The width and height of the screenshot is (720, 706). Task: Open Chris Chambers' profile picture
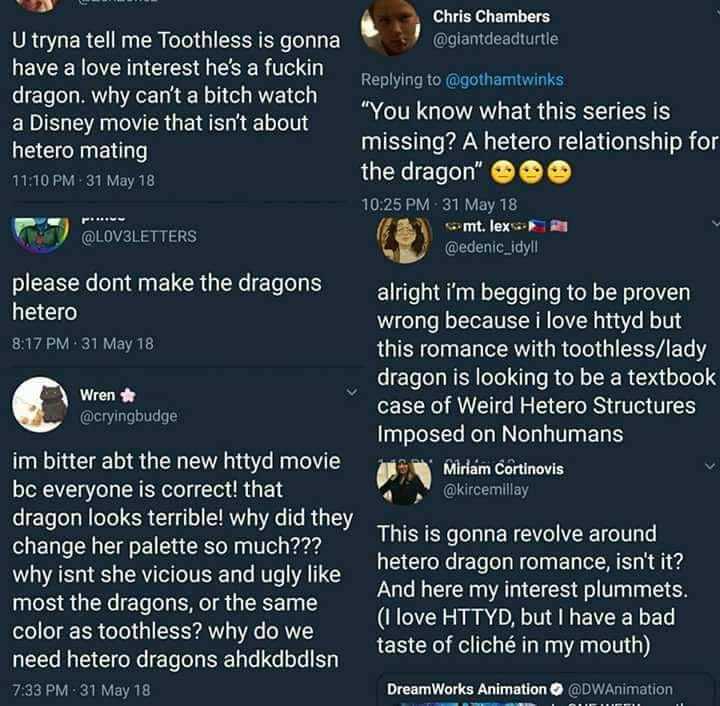click(390, 27)
